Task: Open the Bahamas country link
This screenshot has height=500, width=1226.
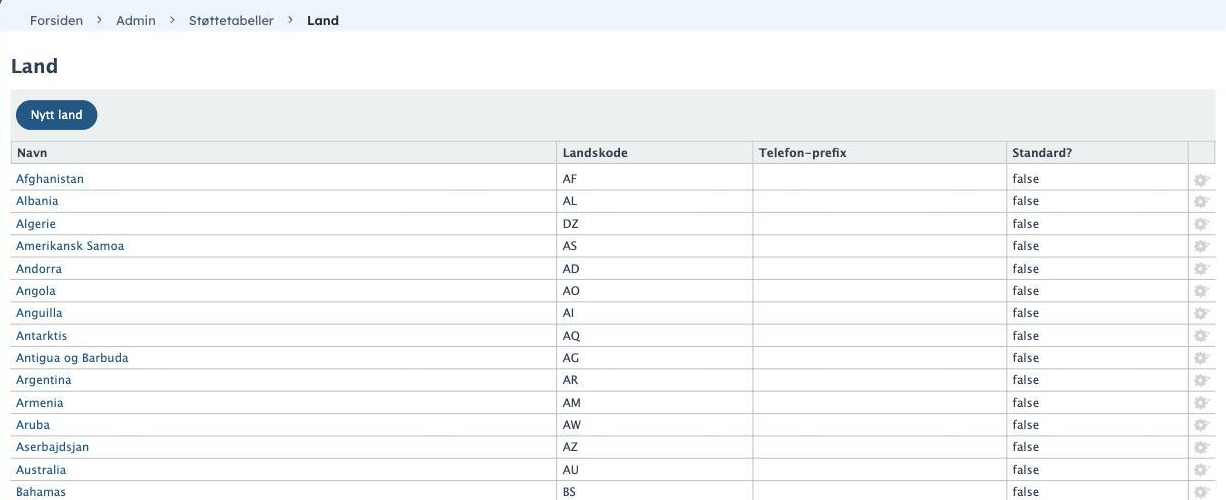Action: [x=41, y=492]
